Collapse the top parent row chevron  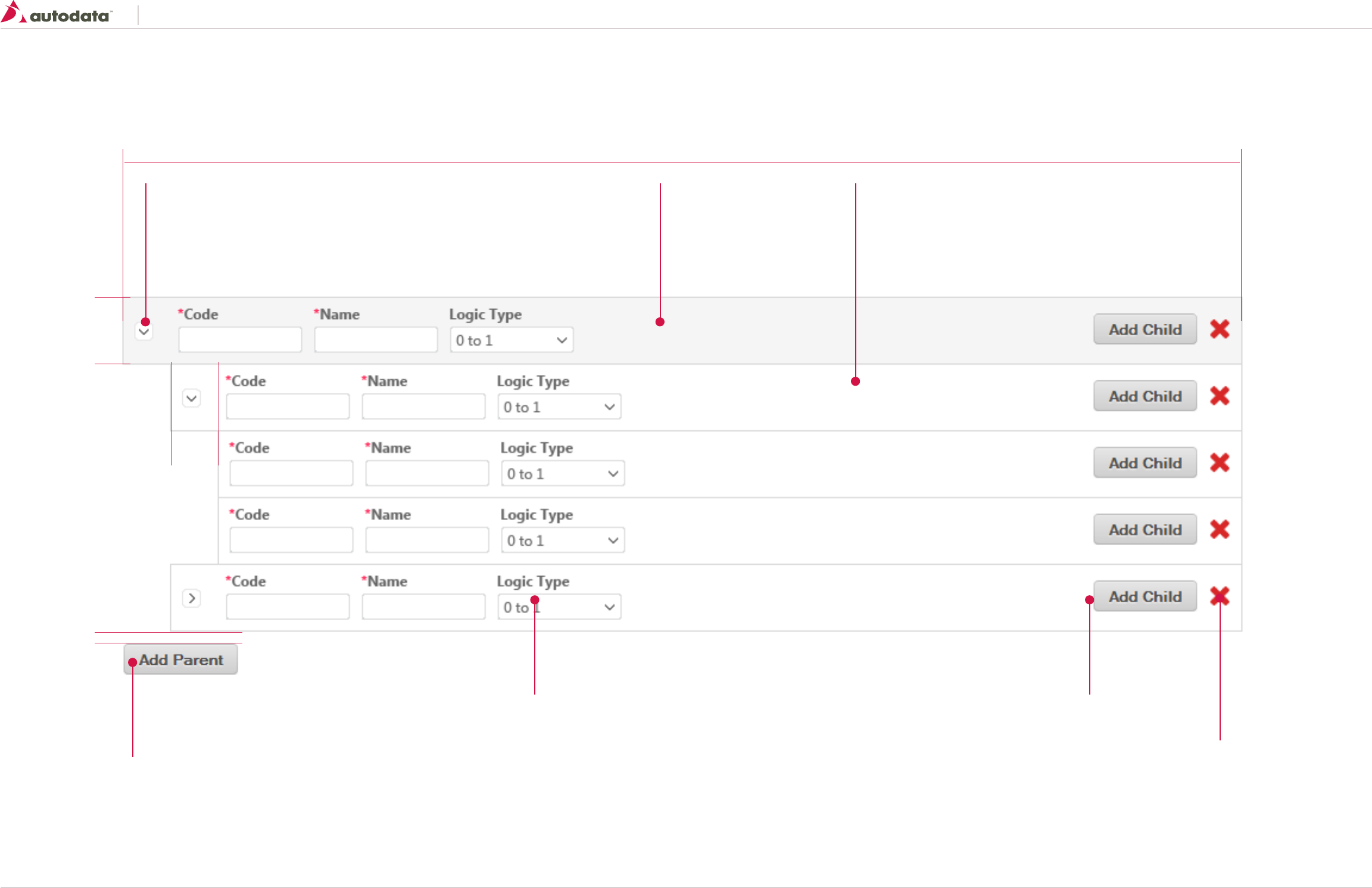coord(144,332)
